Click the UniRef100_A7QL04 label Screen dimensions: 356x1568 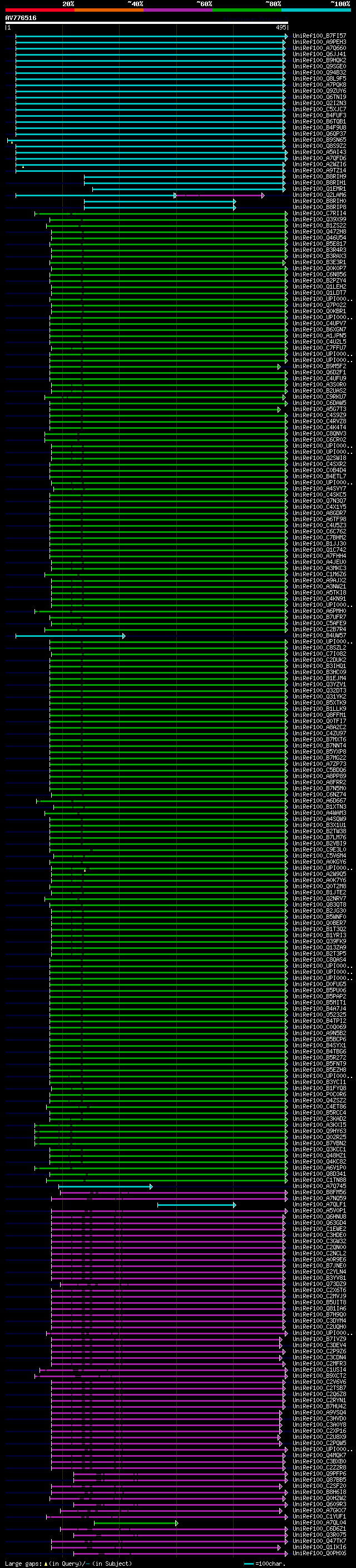(319, 1523)
